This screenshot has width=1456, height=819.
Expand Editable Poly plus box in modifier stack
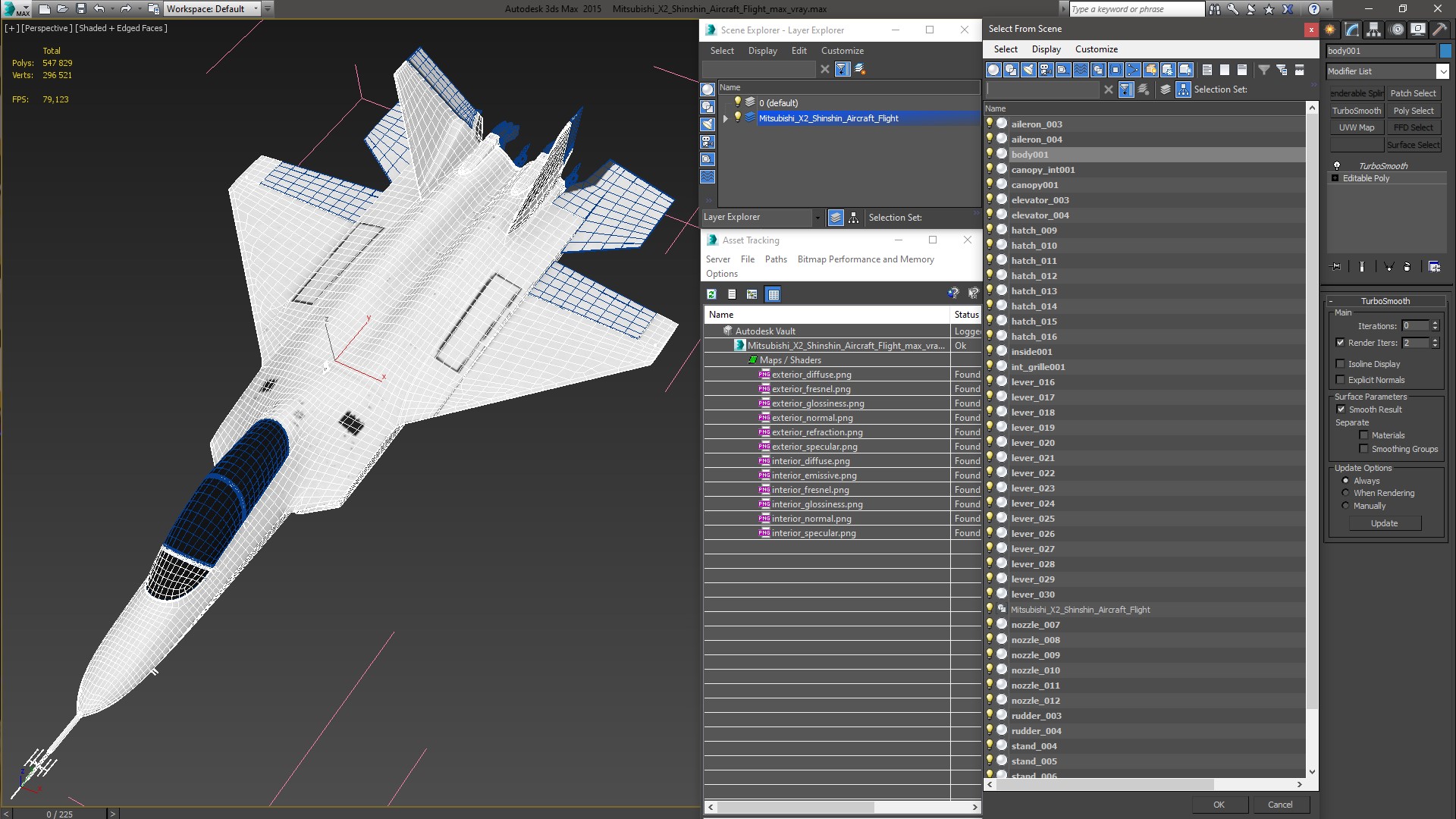pyautogui.click(x=1335, y=178)
